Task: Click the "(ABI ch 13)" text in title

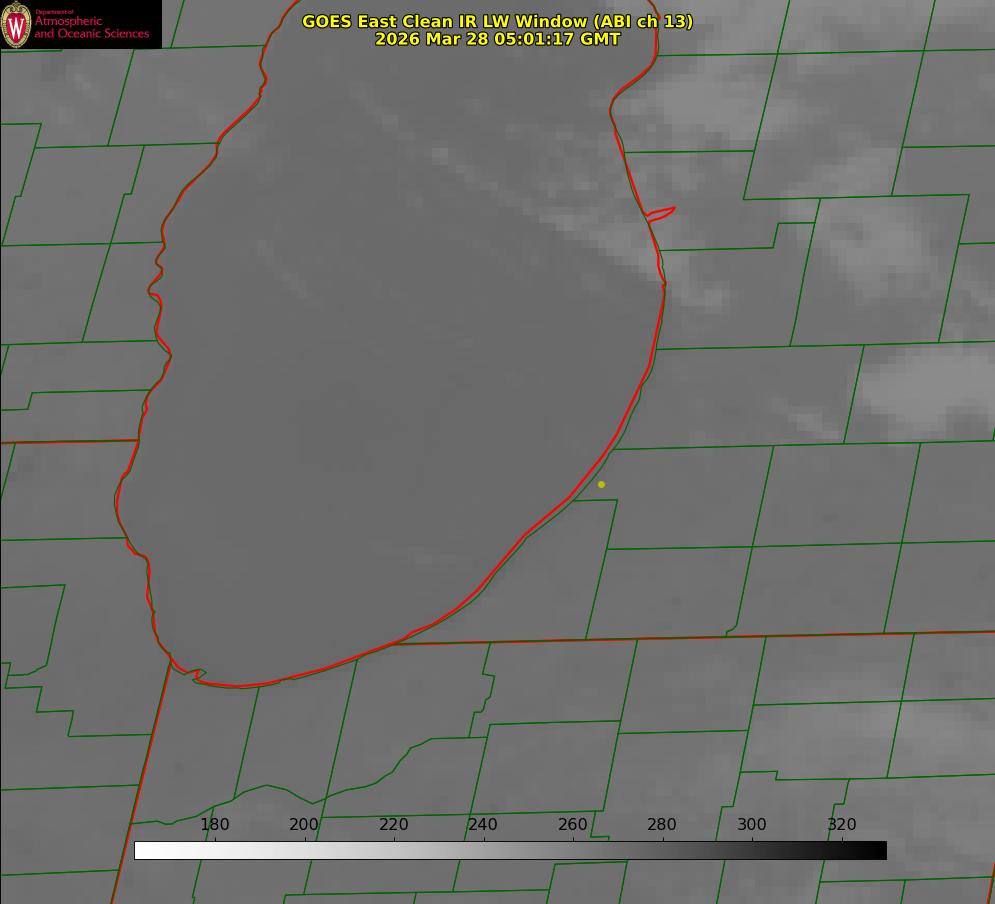Action: (x=643, y=21)
